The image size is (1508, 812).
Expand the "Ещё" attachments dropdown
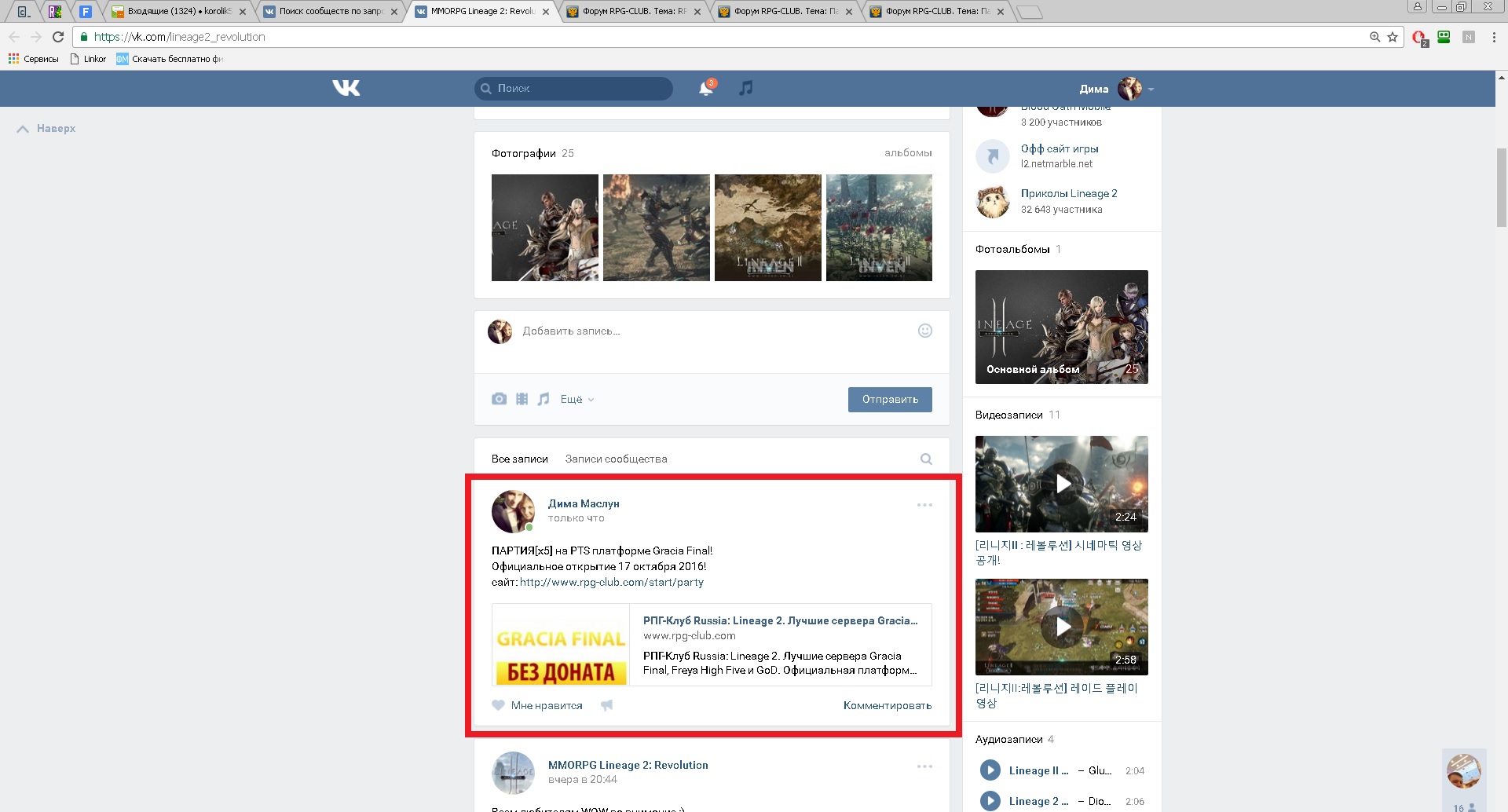coord(577,400)
